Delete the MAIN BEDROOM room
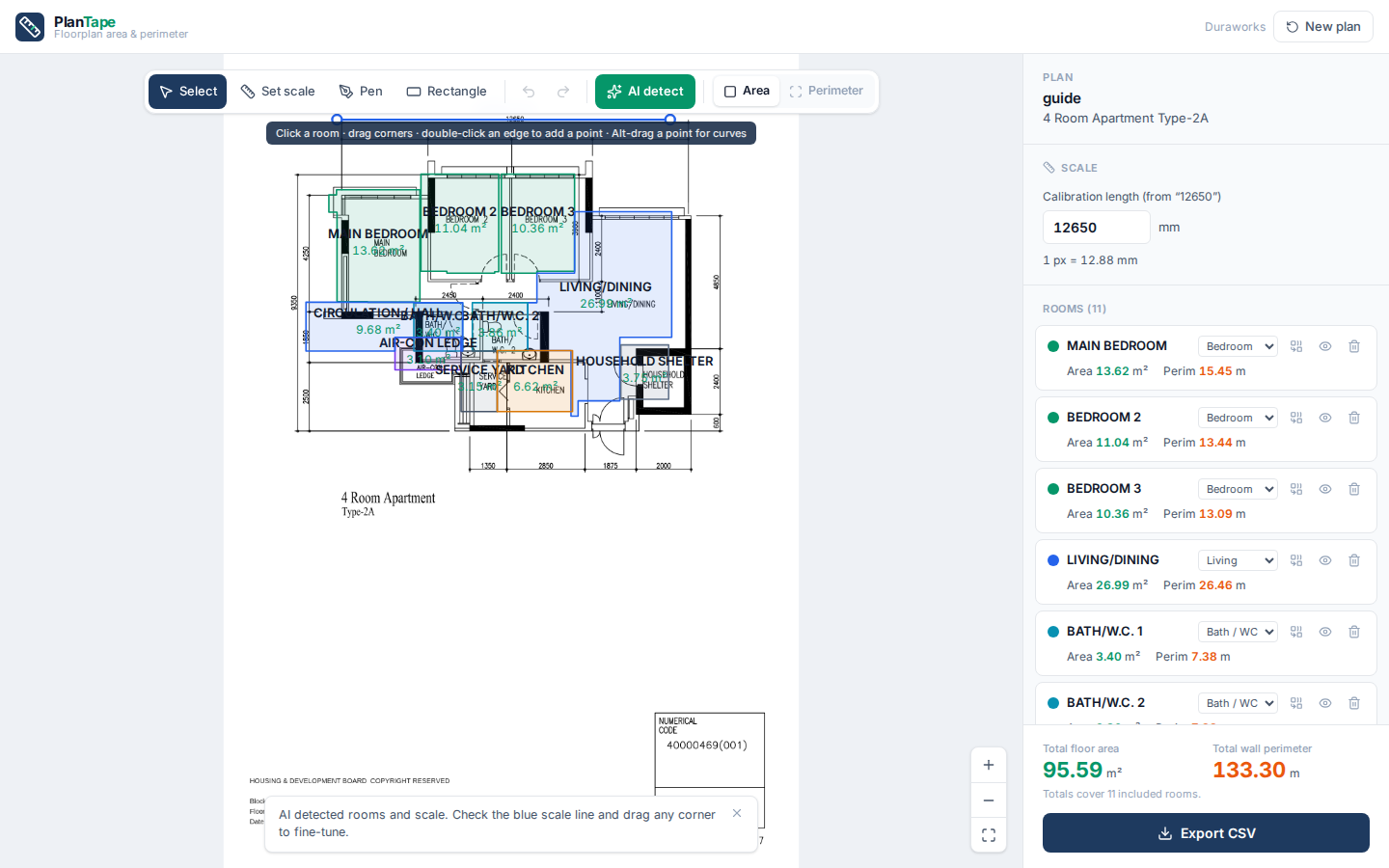This screenshot has width=1389, height=868. coord(1354,346)
